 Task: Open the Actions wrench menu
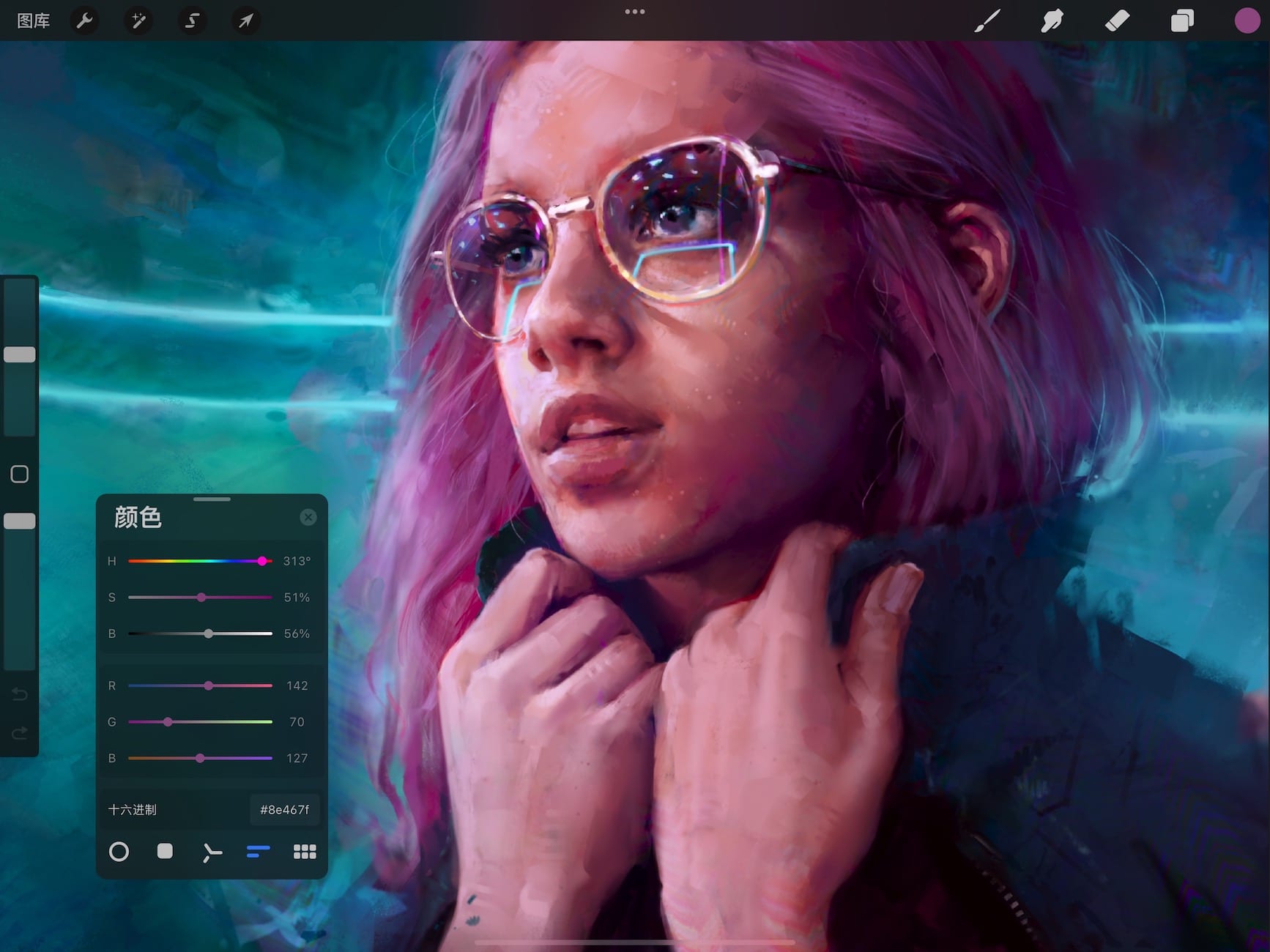point(85,21)
